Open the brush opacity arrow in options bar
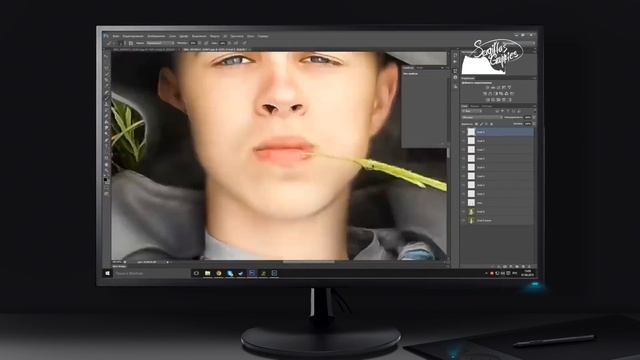This screenshot has height=360, width=640. coord(200,43)
